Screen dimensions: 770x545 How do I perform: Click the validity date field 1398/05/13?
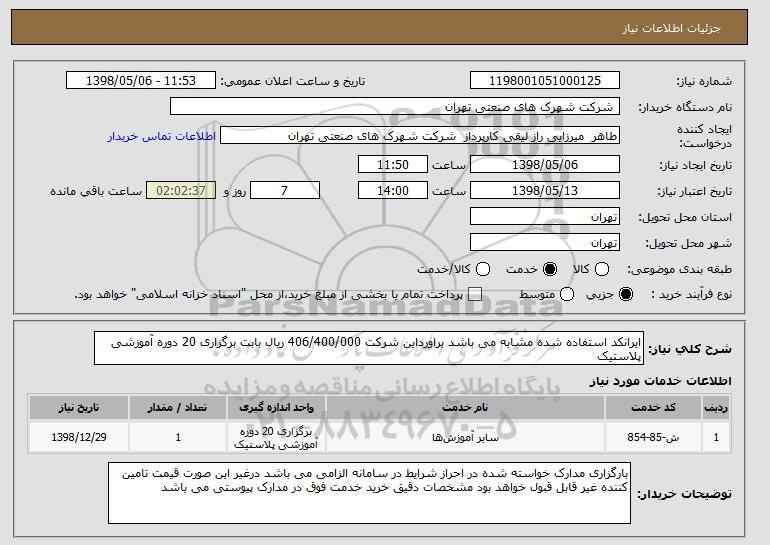[545, 190]
